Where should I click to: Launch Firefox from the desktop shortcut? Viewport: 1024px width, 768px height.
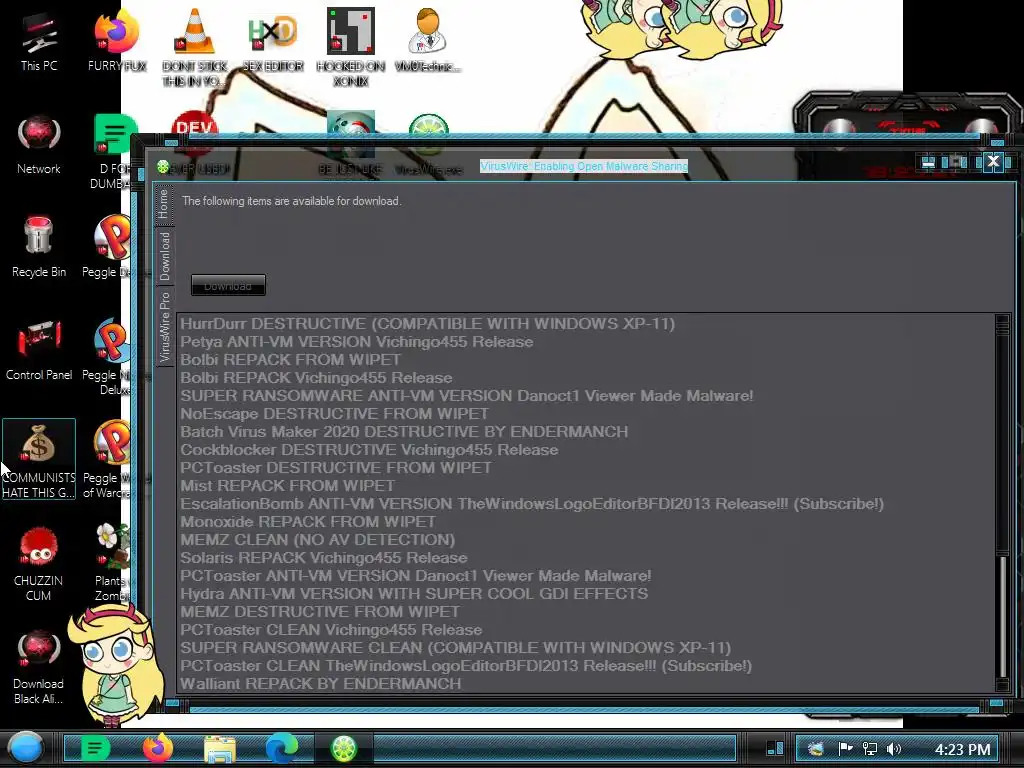coord(117,40)
